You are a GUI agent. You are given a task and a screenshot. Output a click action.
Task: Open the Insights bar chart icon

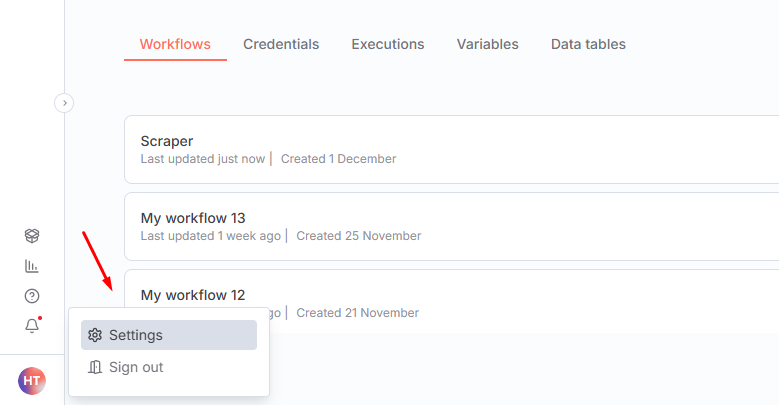pos(32,266)
